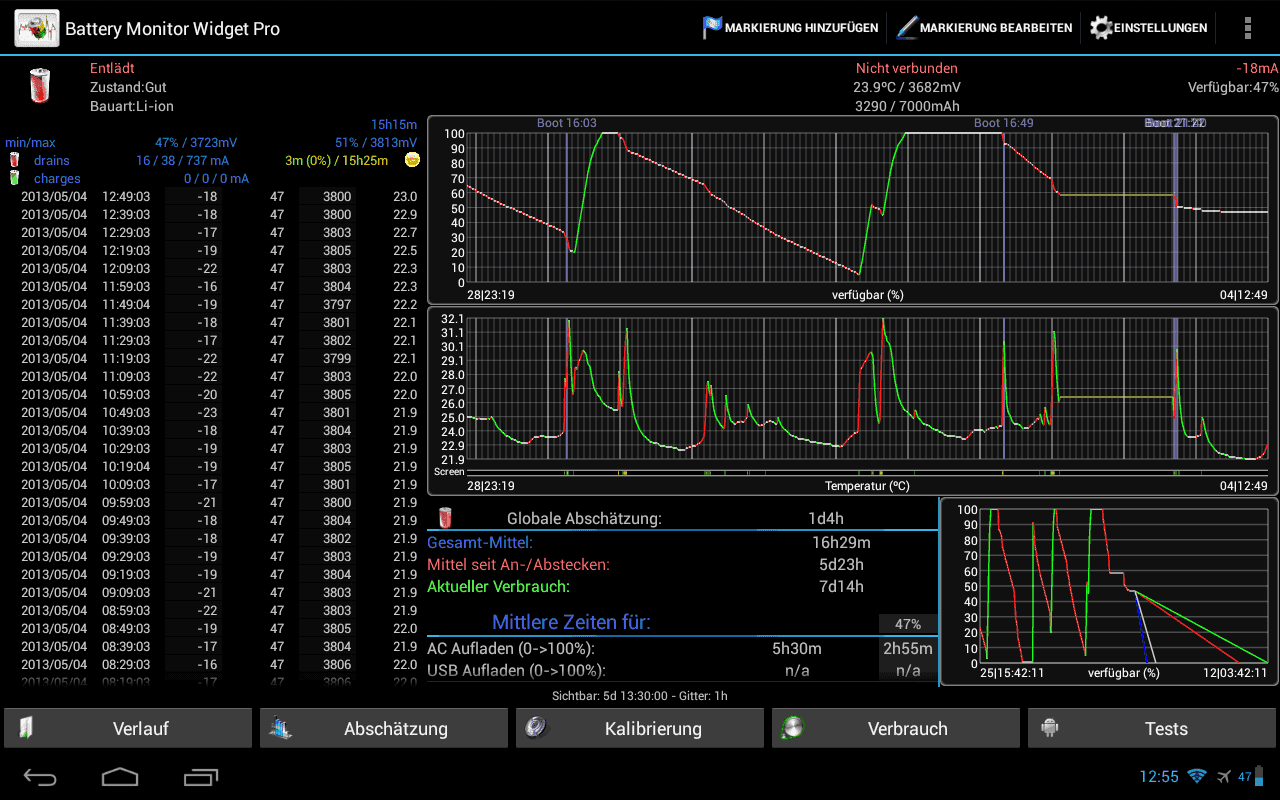Tap the USB Aufladen (0->100%) row
This screenshot has width=1280, height=800.
tap(682, 670)
